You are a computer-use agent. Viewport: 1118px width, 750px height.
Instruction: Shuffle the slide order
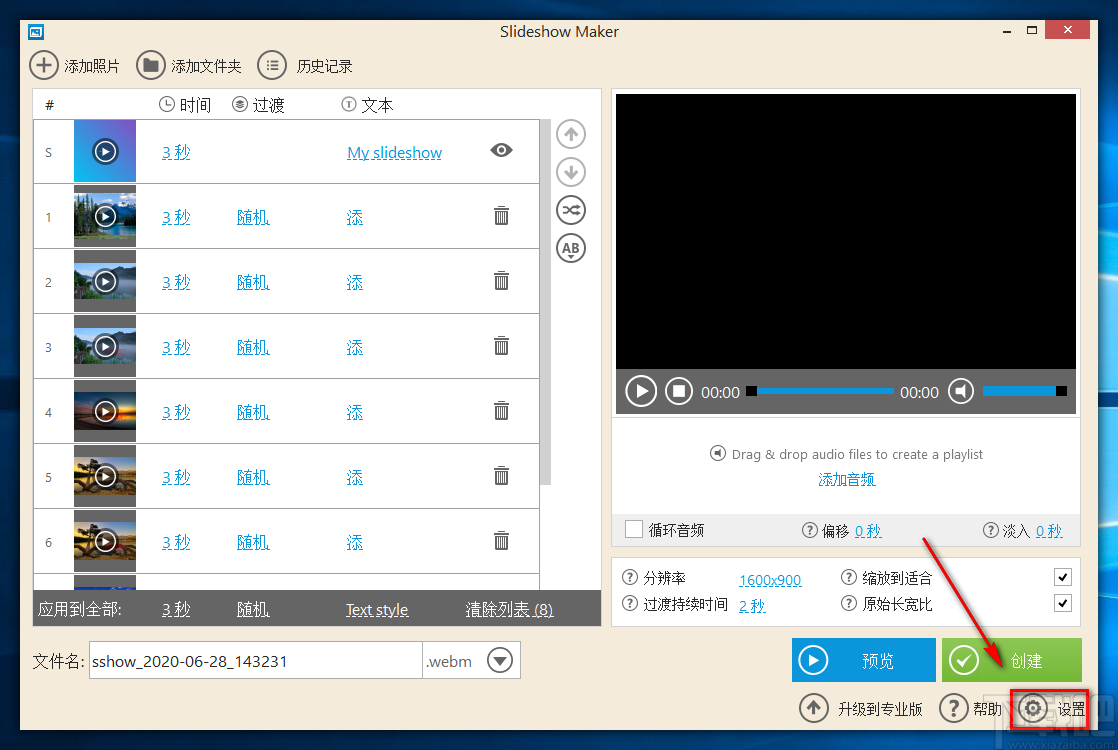[571, 210]
